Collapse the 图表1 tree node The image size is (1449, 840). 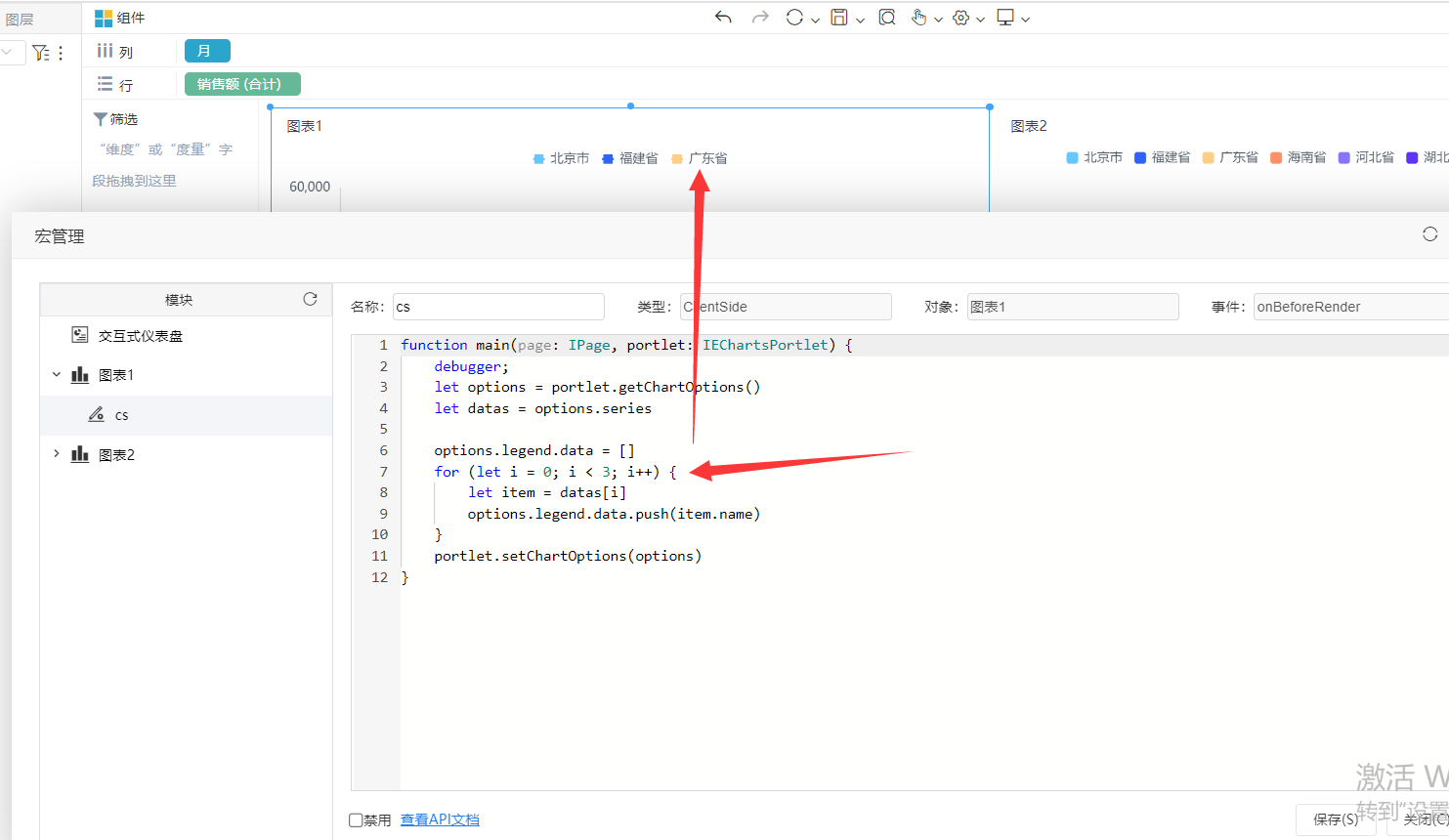[57, 374]
